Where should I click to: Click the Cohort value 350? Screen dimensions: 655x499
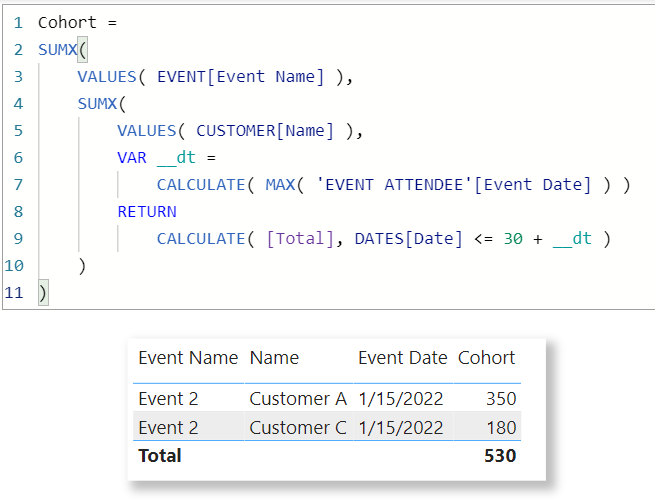pyautogui.click(x=501, y=399)
